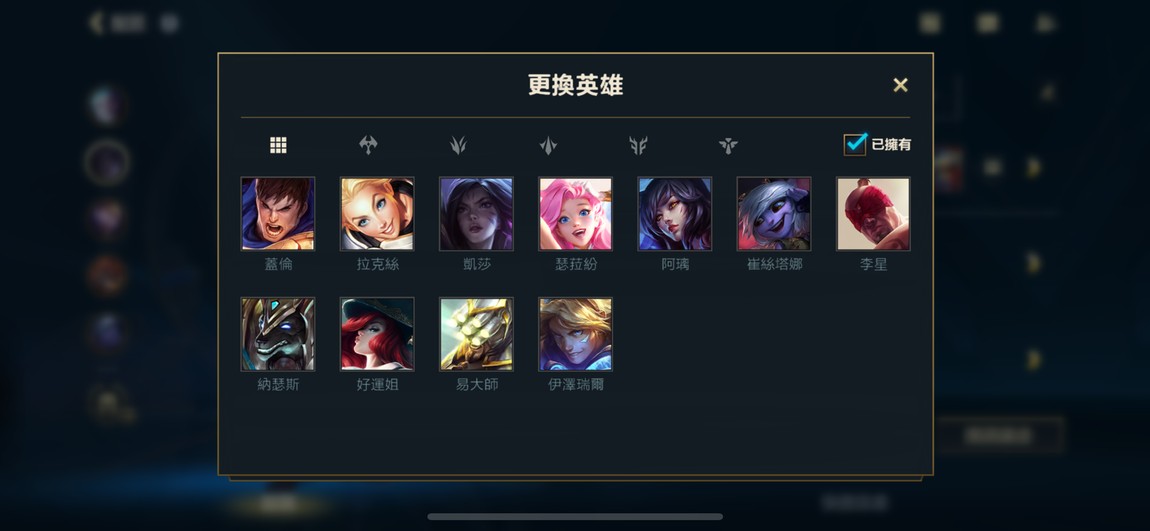Select 崔絲塔娜 champion portrait
1150x531 pixels.
pos(774,213)
